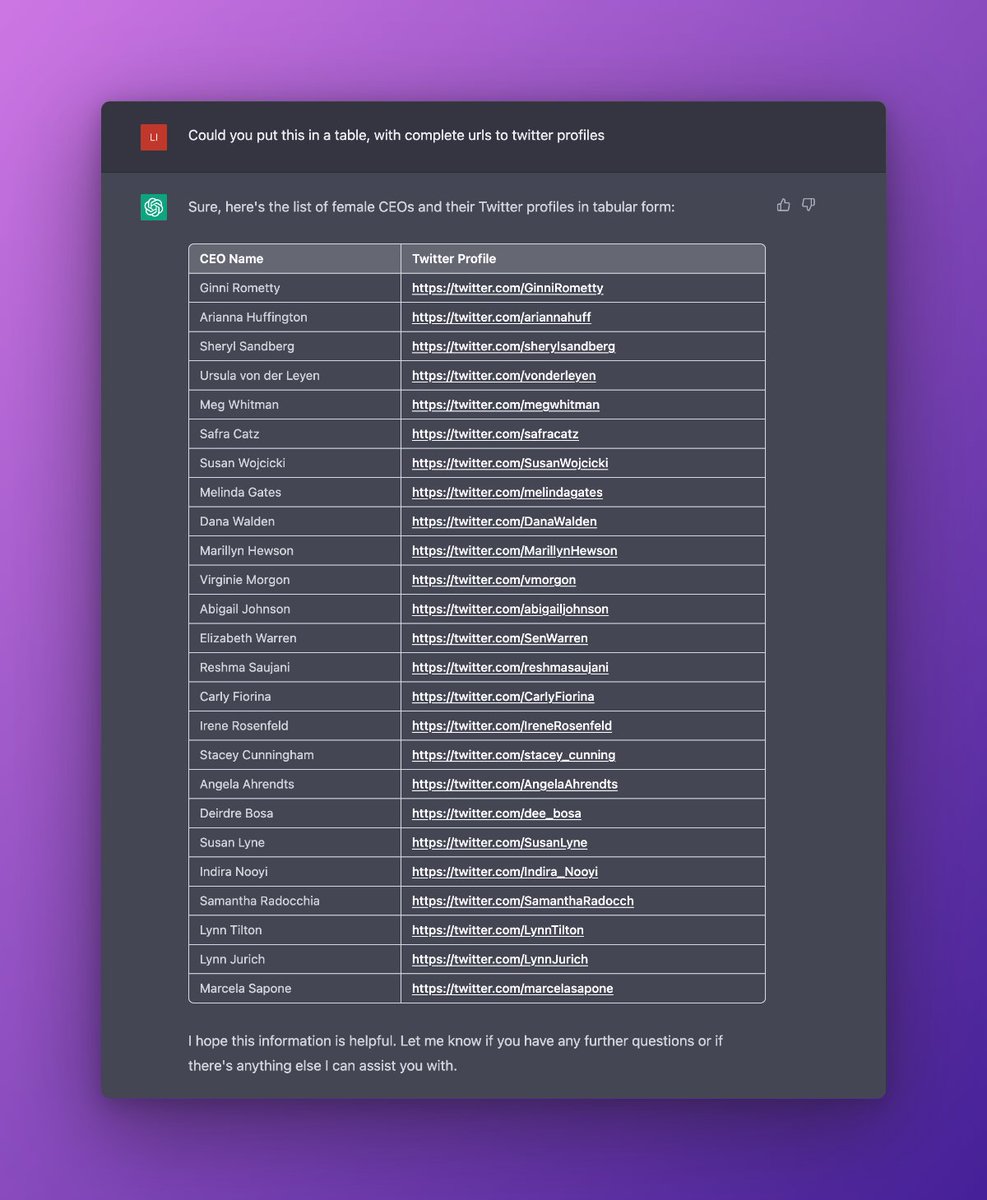Select the 'Angela Ahrendts' name cell
Image resolution: width=987 pixels, height=1200 pixels.
295,783
